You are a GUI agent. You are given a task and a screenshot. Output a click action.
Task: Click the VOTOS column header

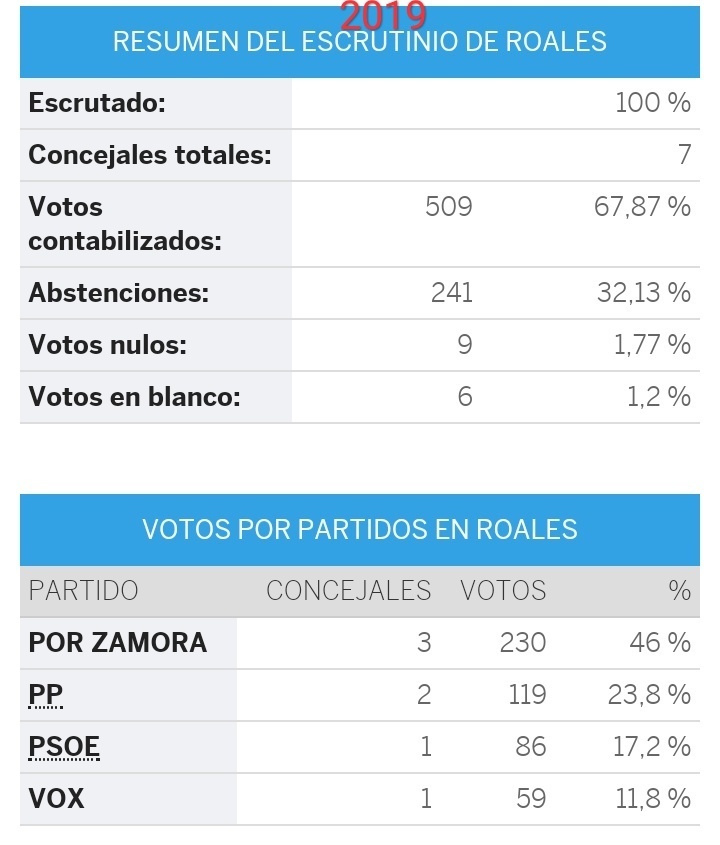pos(503,590)
